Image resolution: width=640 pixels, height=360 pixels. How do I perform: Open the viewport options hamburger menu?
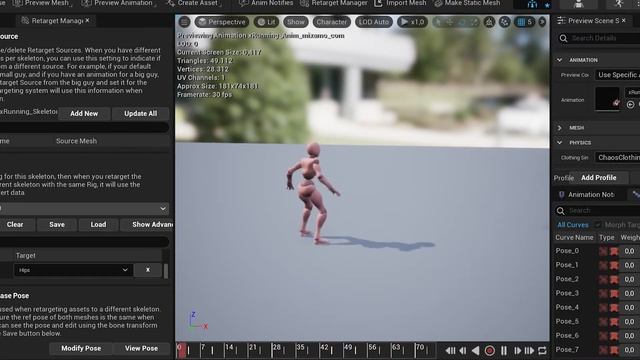tap(184, 22)
